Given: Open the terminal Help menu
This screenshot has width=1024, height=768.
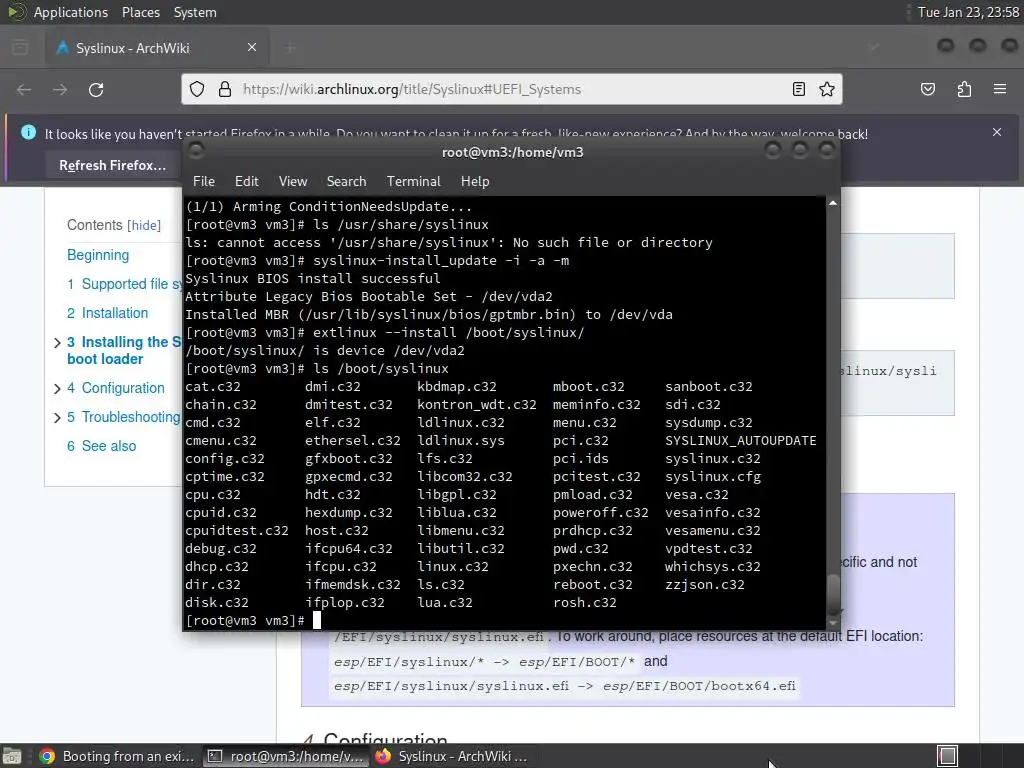Looking at the screenshot, I should (x=475, y=182).
